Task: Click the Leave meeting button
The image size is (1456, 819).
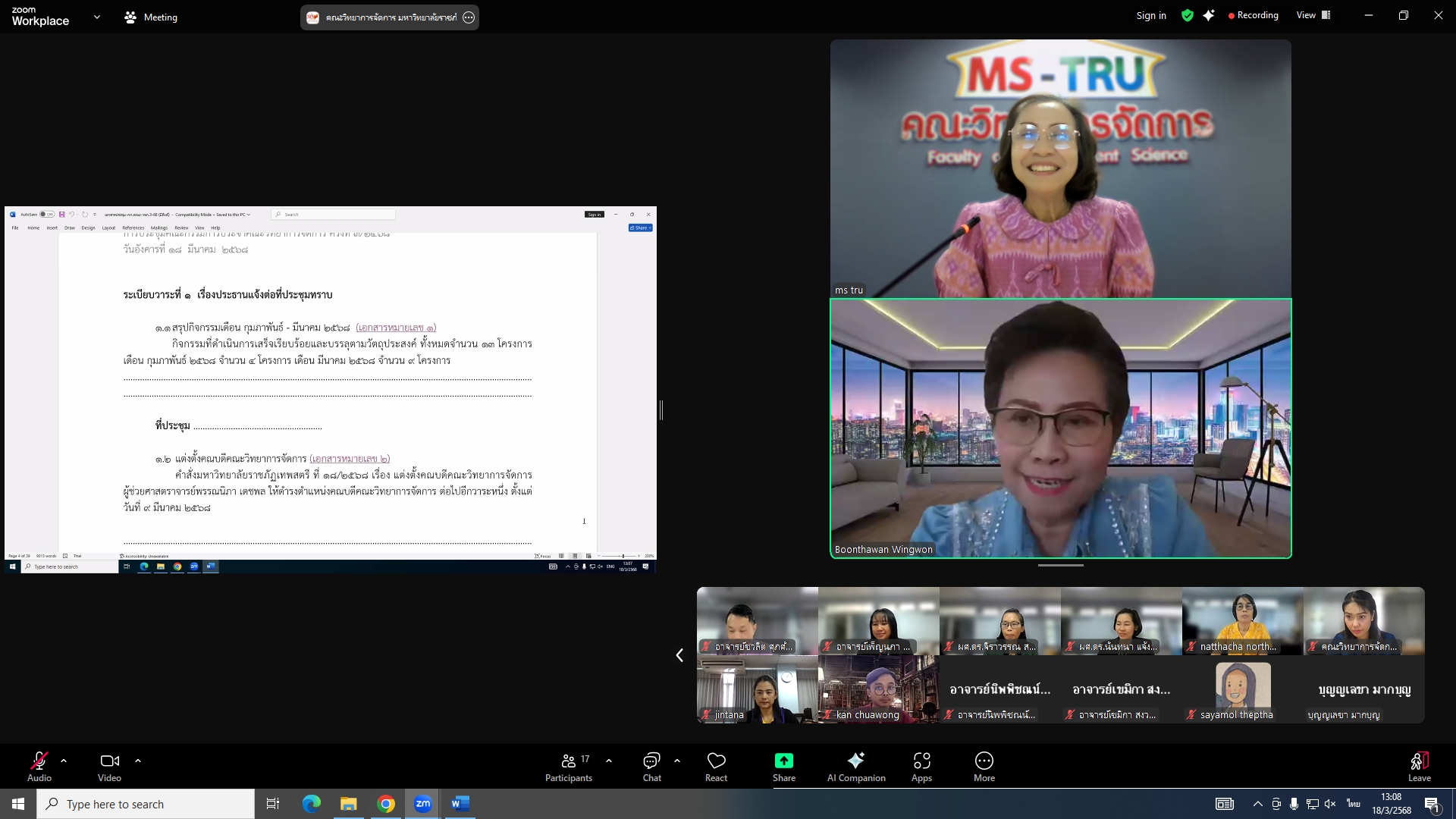Action: coord(1419,766)
